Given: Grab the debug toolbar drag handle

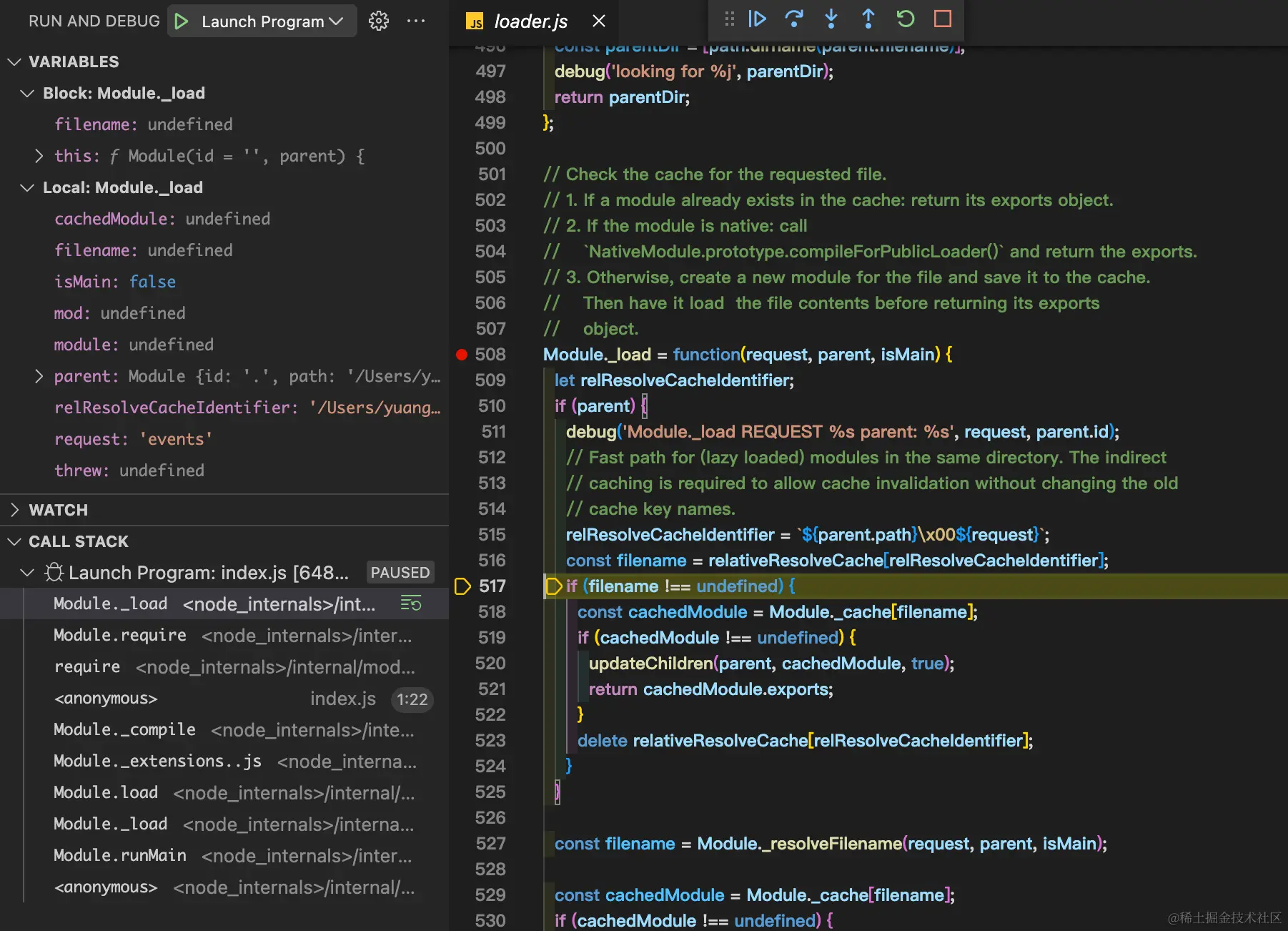Looking at the screenshot, I should click(x=729, y=19).
